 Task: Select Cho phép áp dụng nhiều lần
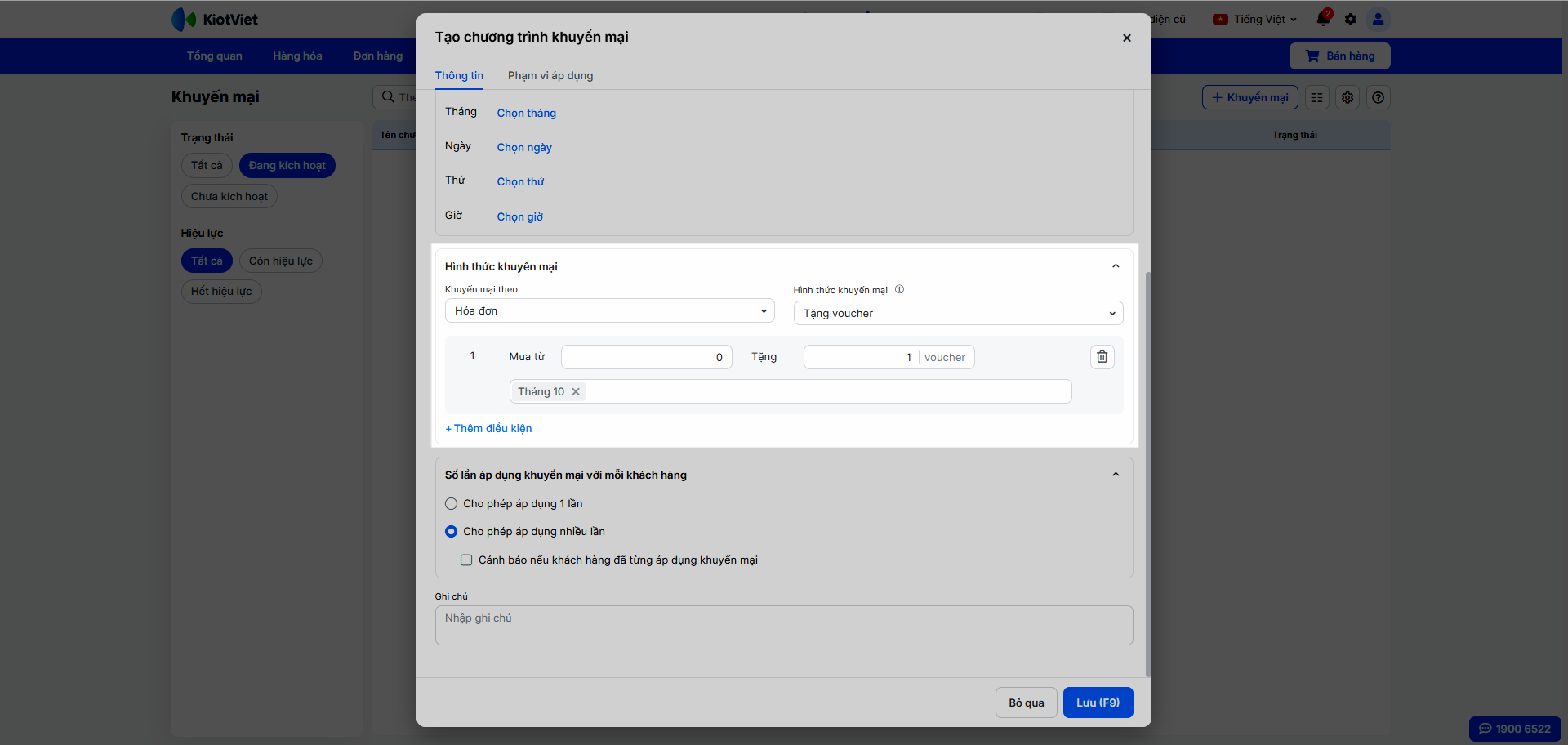tap(451, 532)
